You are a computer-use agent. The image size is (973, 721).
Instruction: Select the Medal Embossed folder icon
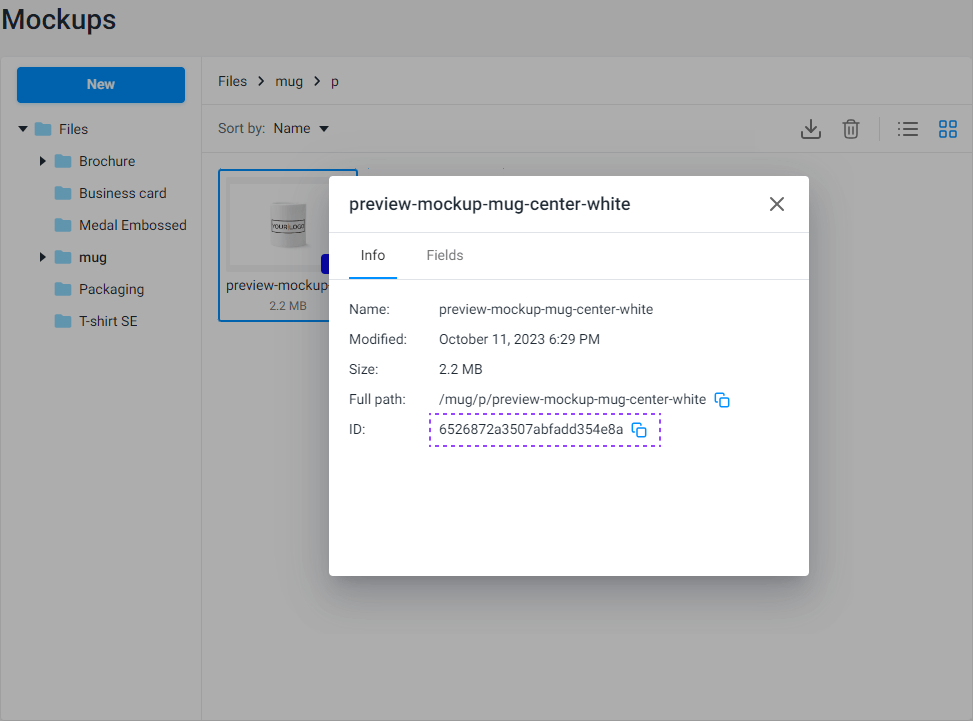click(63, 225)
